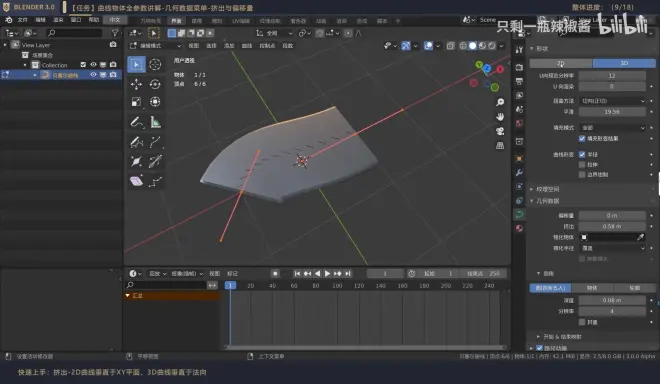Open Render properties tab
Screen dimensions: 660x384
click(x=519, y=67)
